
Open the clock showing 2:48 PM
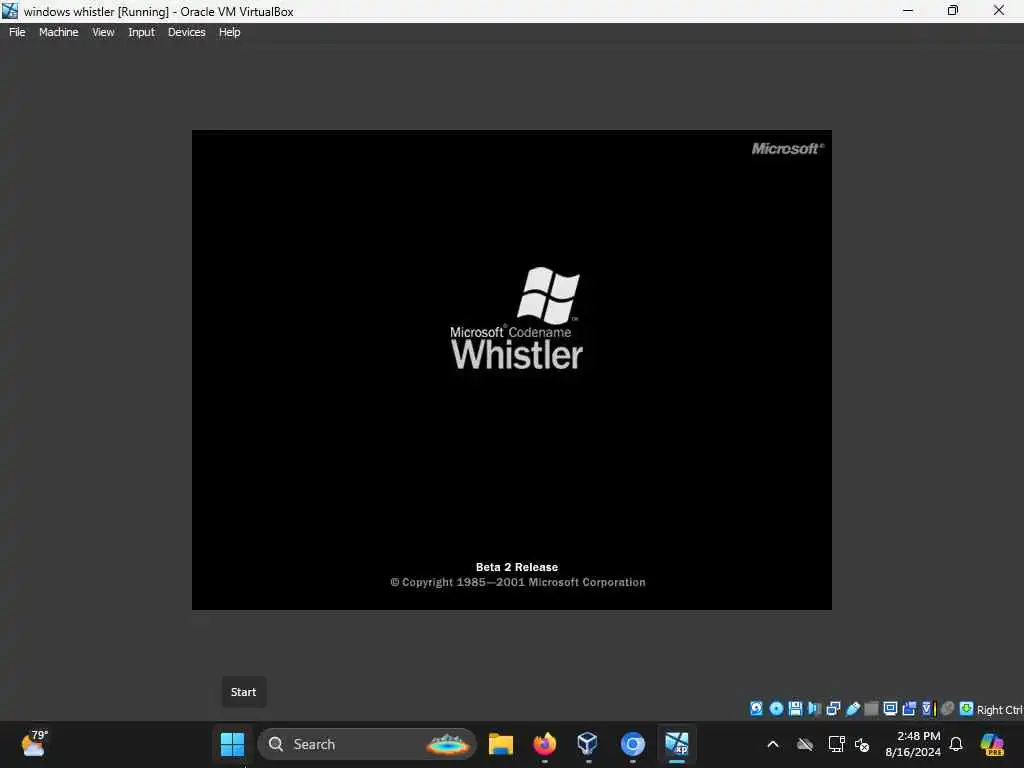click(913, 744)
